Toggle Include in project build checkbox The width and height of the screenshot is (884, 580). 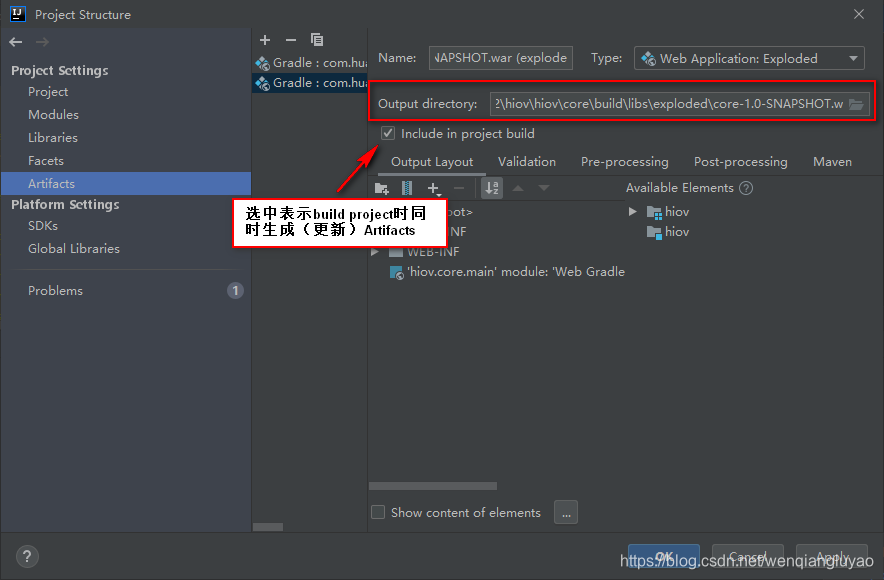click(x=388, y=134)
